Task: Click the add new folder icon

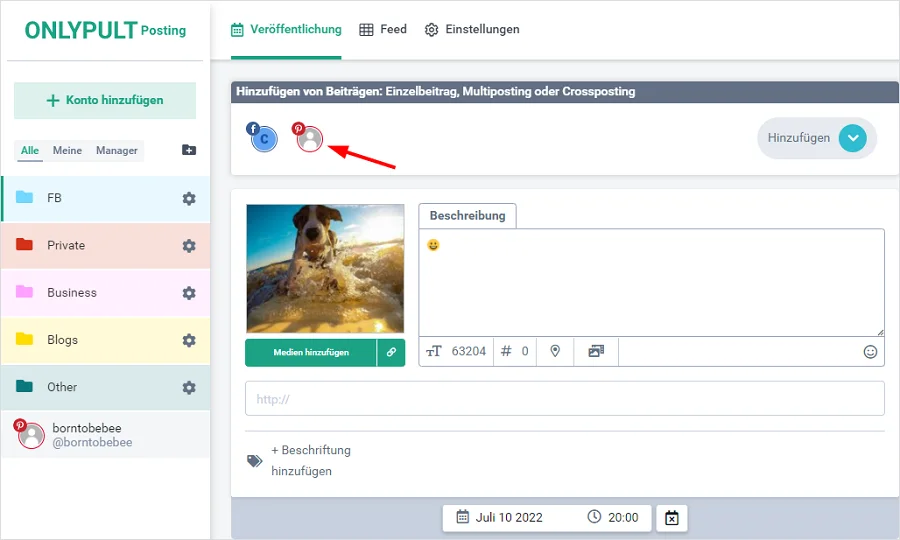Action: click(189, 150)
